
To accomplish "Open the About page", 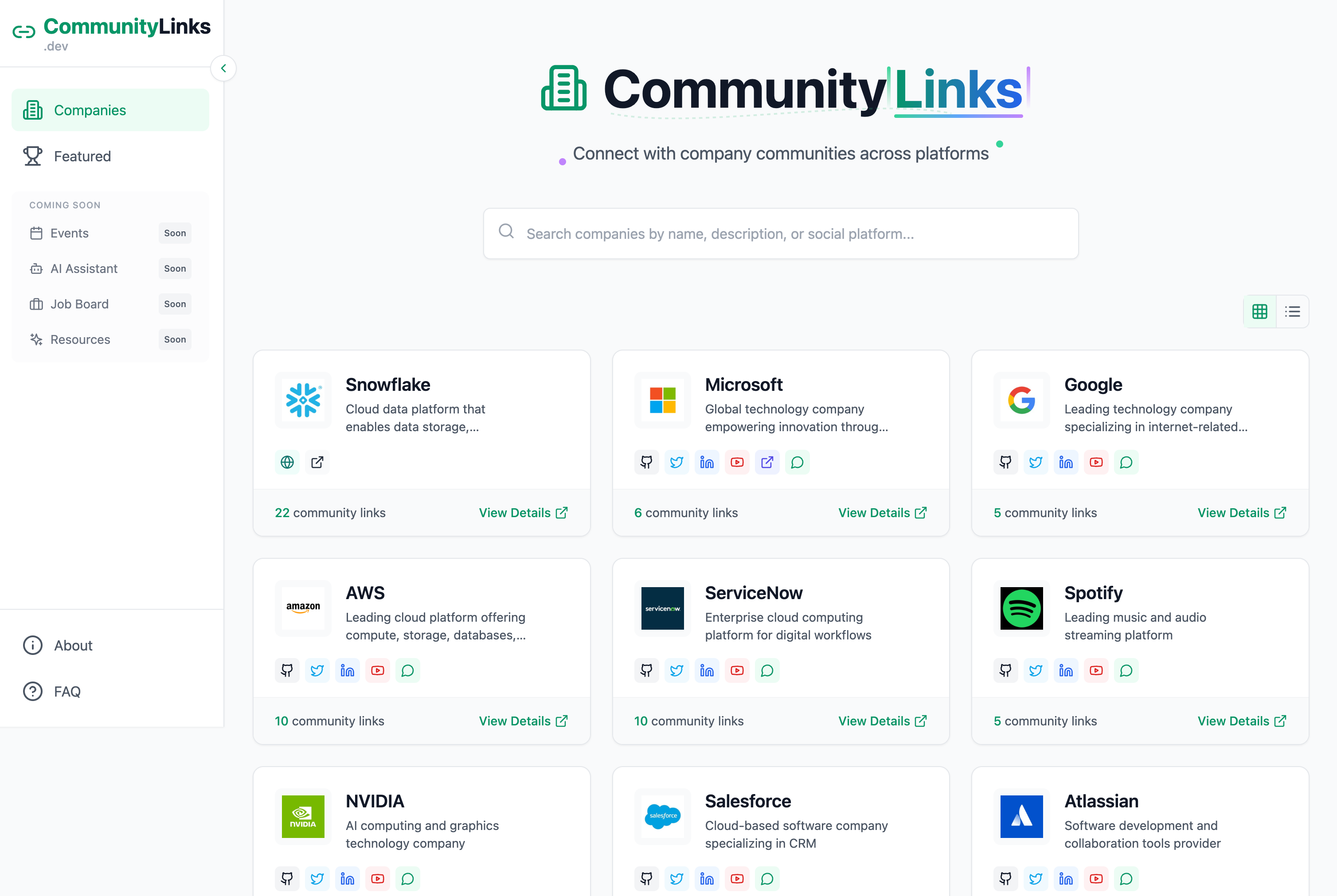I will coord(73,645).
